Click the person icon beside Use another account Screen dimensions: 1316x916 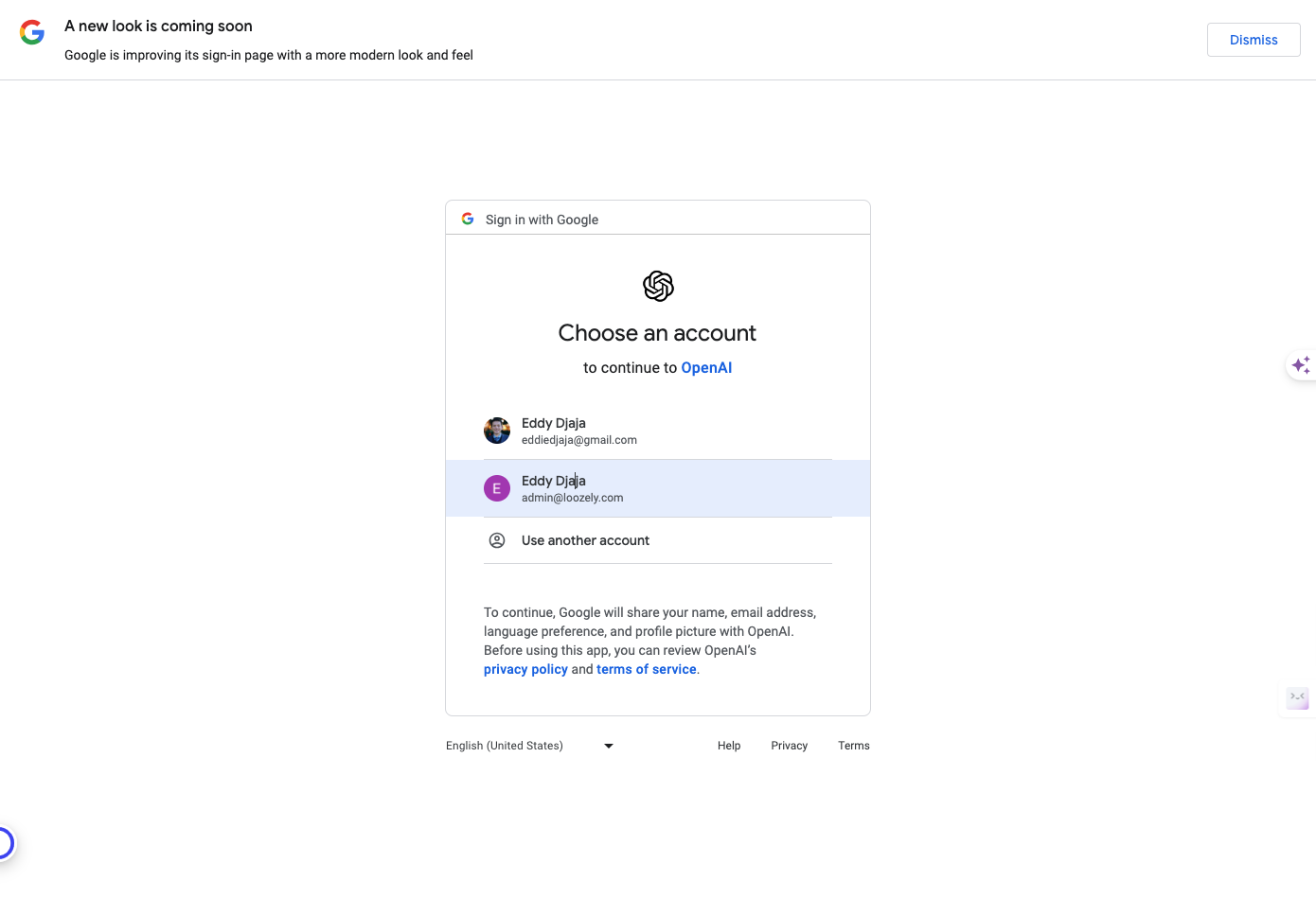[x=497, y=540]
